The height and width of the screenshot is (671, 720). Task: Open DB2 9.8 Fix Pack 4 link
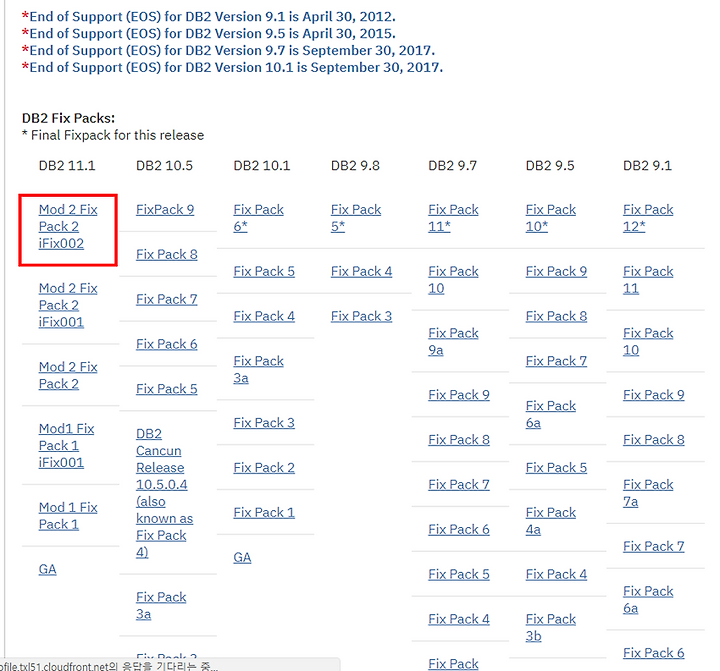361,271
